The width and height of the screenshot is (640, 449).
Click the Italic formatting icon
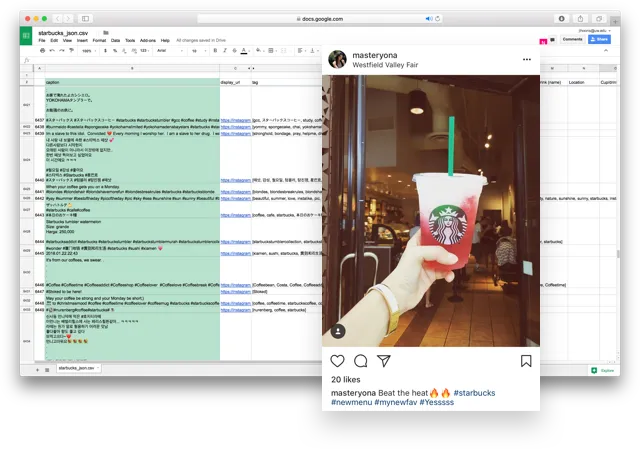[224, 51]
